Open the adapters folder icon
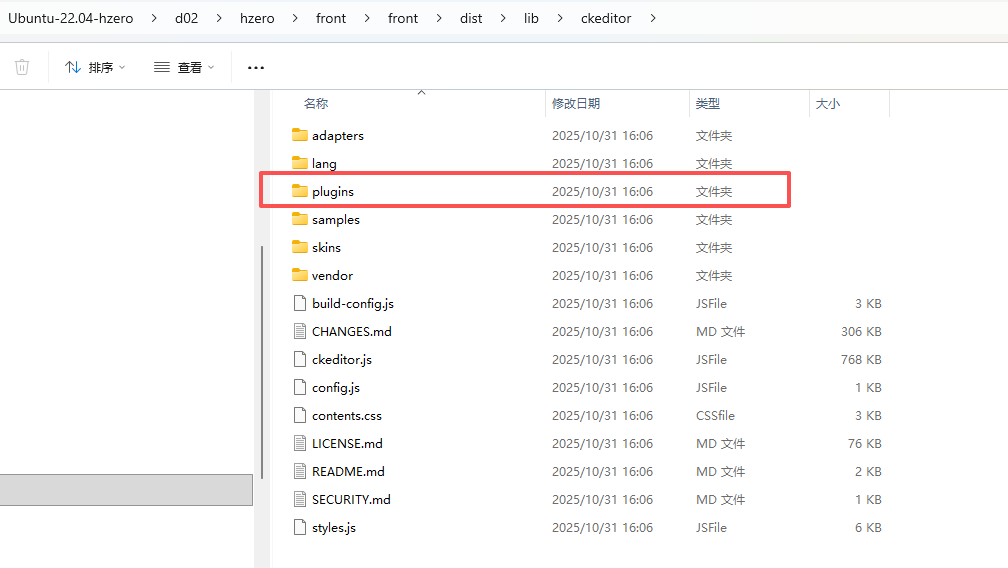The width and height of the screenshot is (1008, 568). pyautogui.click(x=299, y=135)
